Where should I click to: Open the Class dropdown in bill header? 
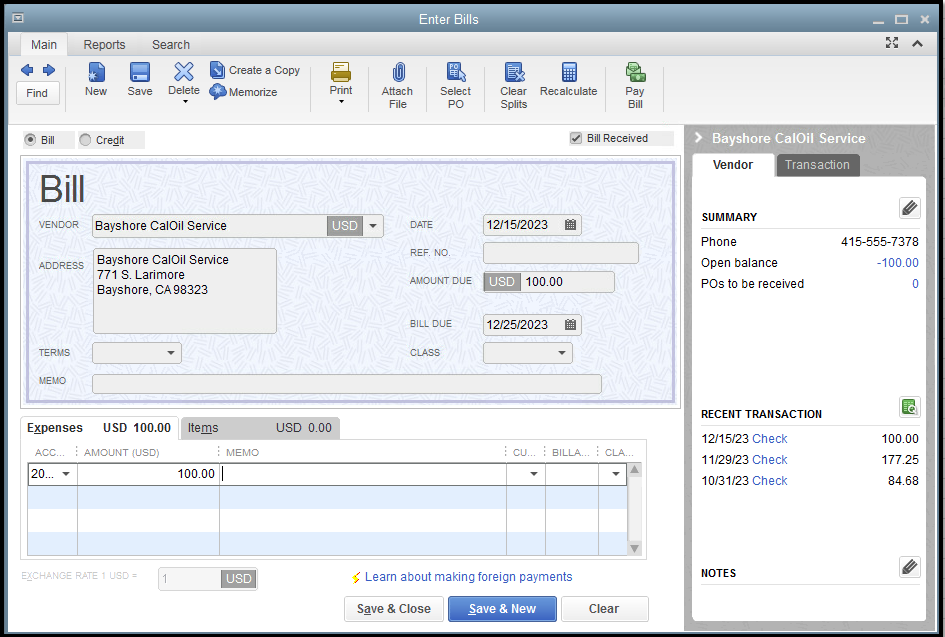pos(562,353)
